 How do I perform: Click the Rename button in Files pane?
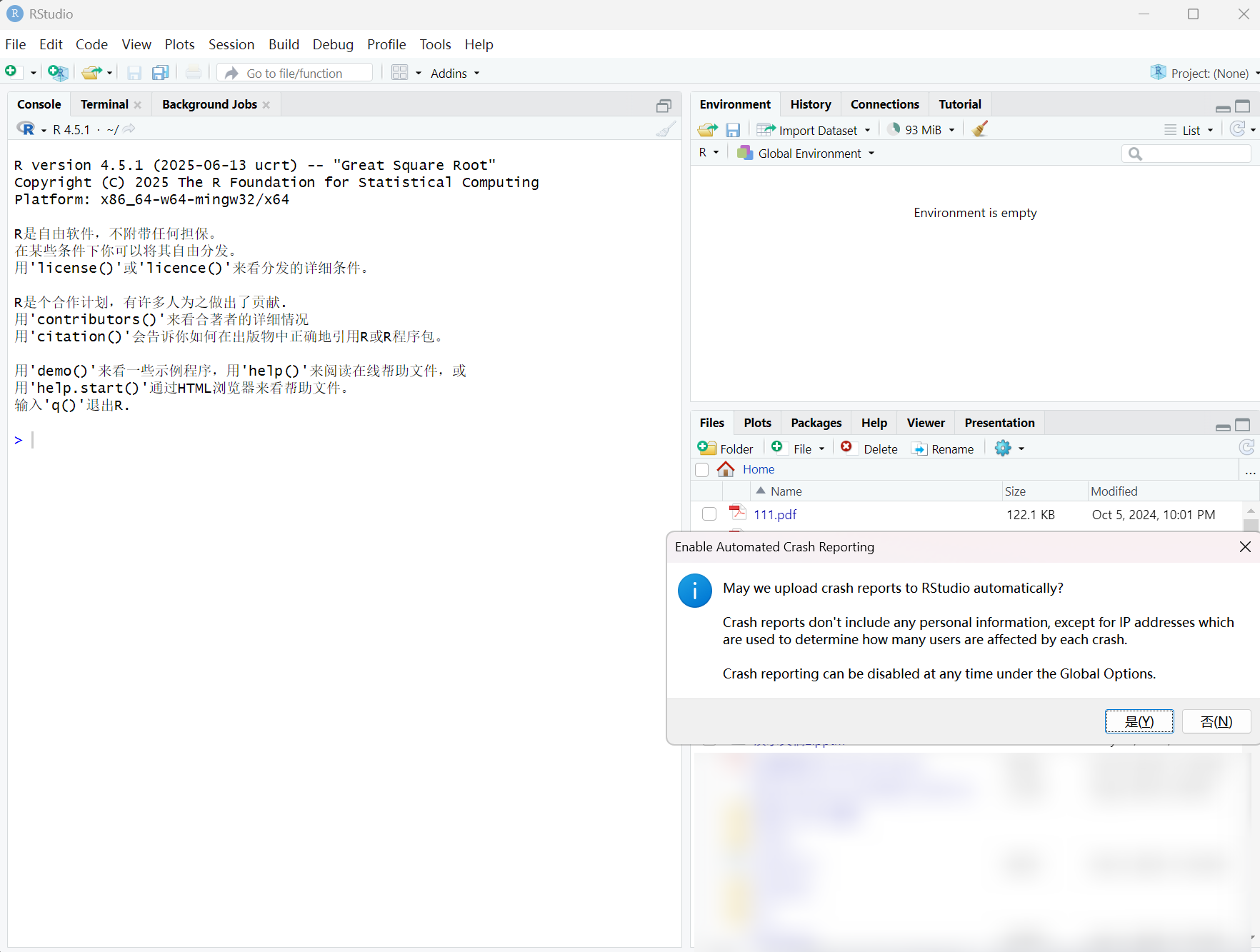click(943, 449)
